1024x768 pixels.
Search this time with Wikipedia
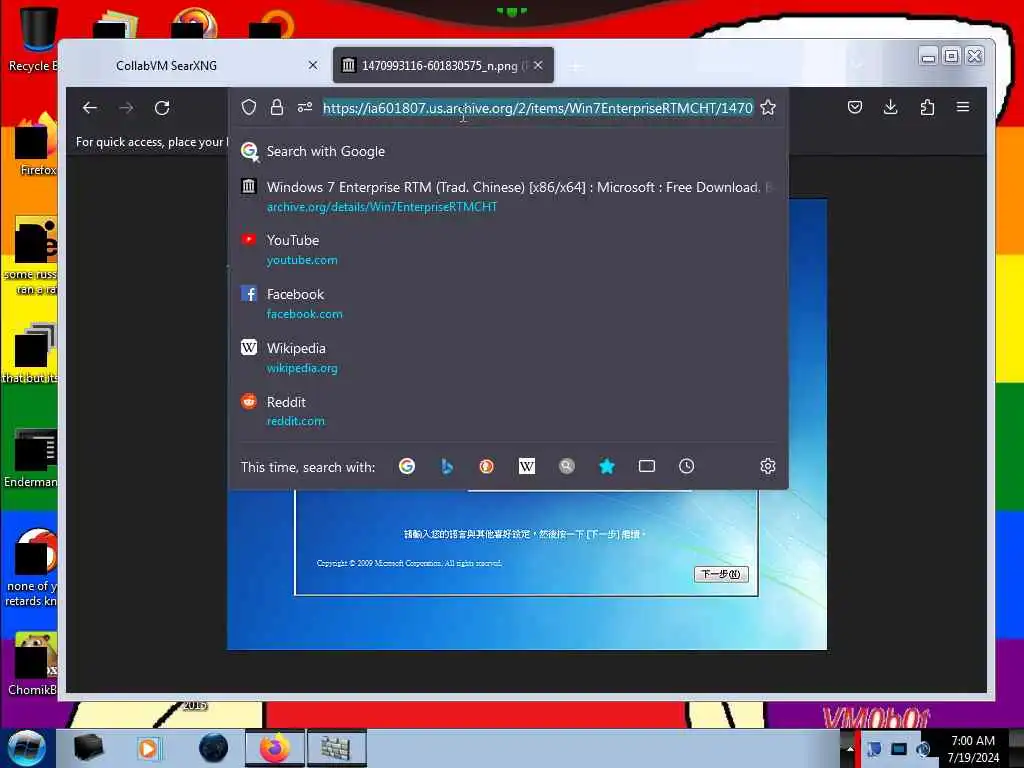pyautogui.click(x=526, y=466)
